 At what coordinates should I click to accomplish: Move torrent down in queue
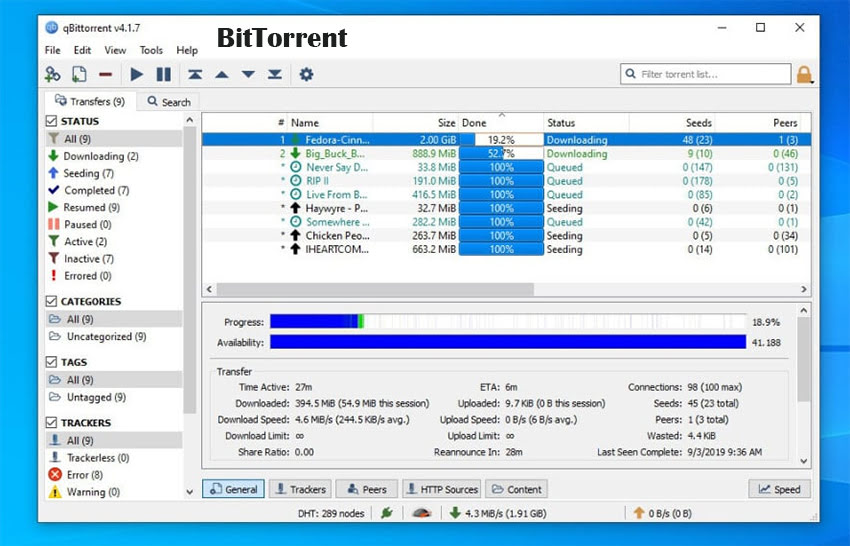click(x=248, y=74)
